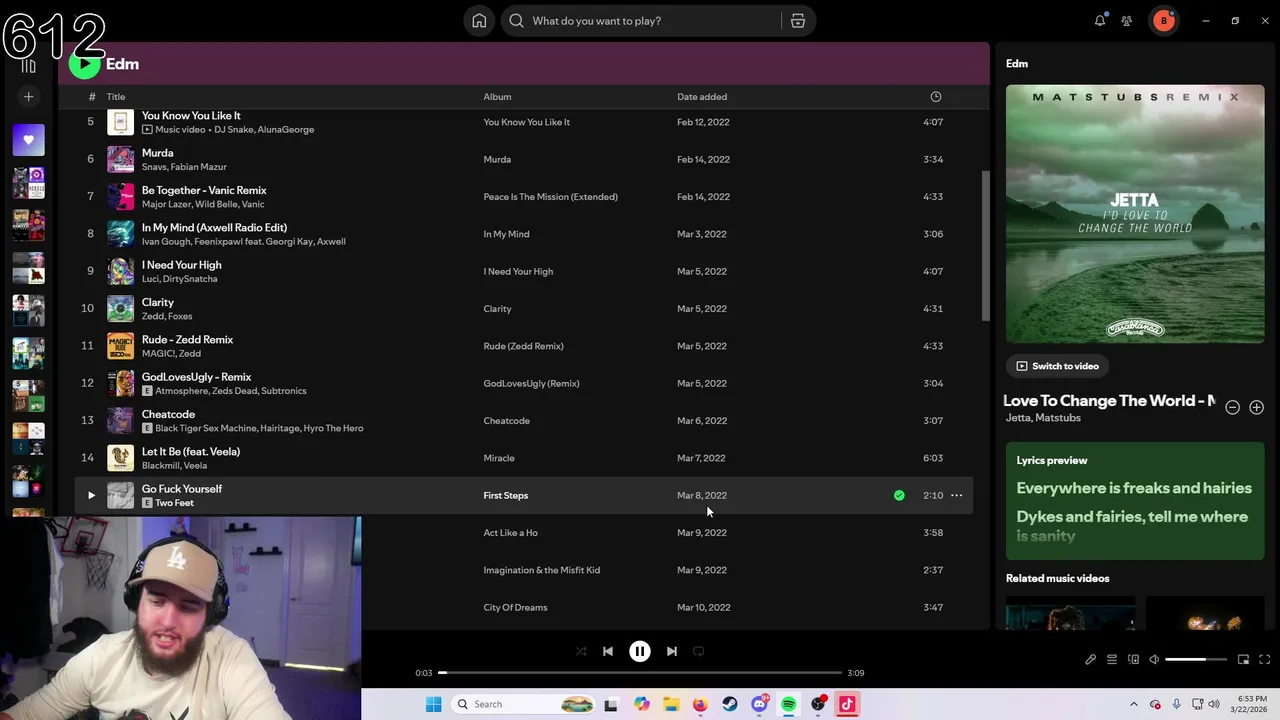
Task: Open Firefox from the taskbar
Action: click(700, 704)
